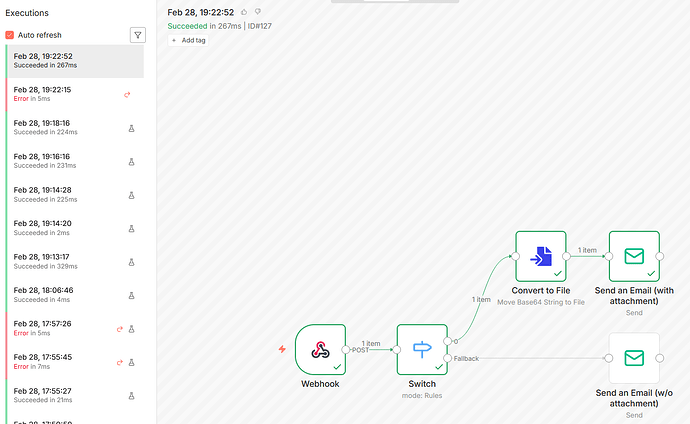Click the Switch node output 0 connector
Viewport: 690px width, 424px height.
point(448,341)
